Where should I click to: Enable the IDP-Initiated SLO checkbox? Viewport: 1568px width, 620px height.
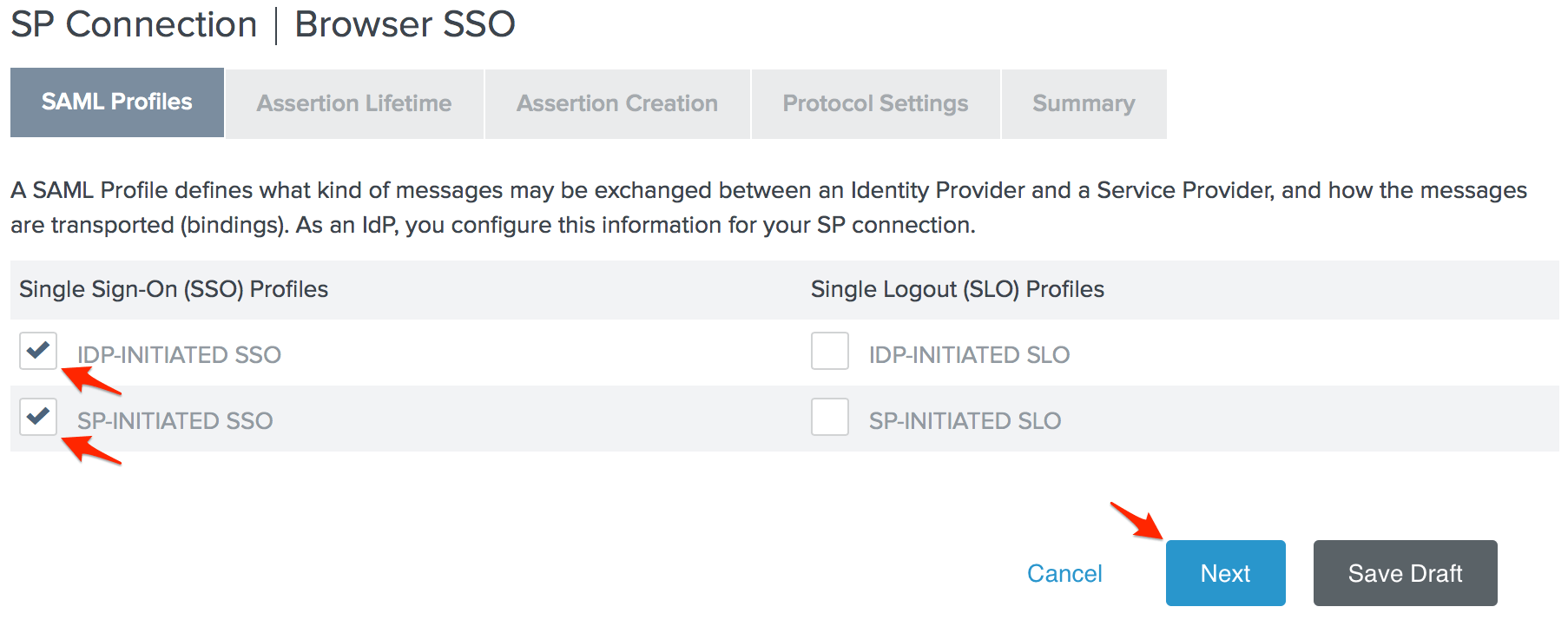[829, 351]
